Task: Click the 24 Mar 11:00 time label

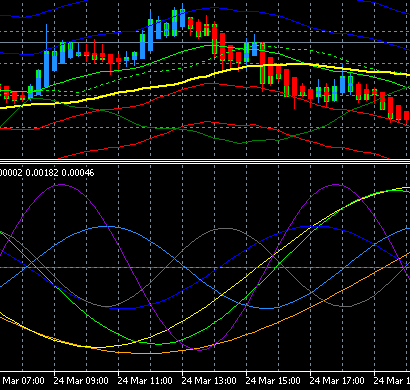Action: pos(145,381)
